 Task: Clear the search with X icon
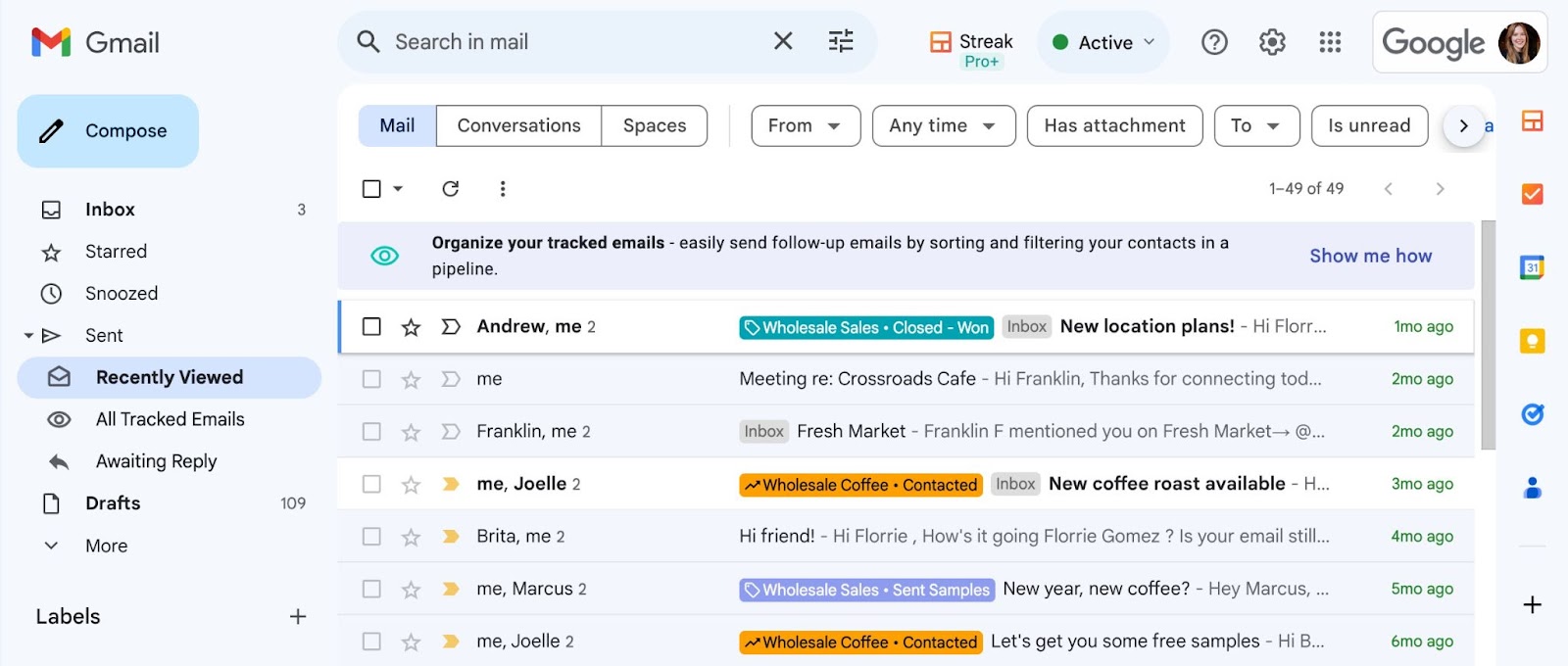tap(783, 41)
